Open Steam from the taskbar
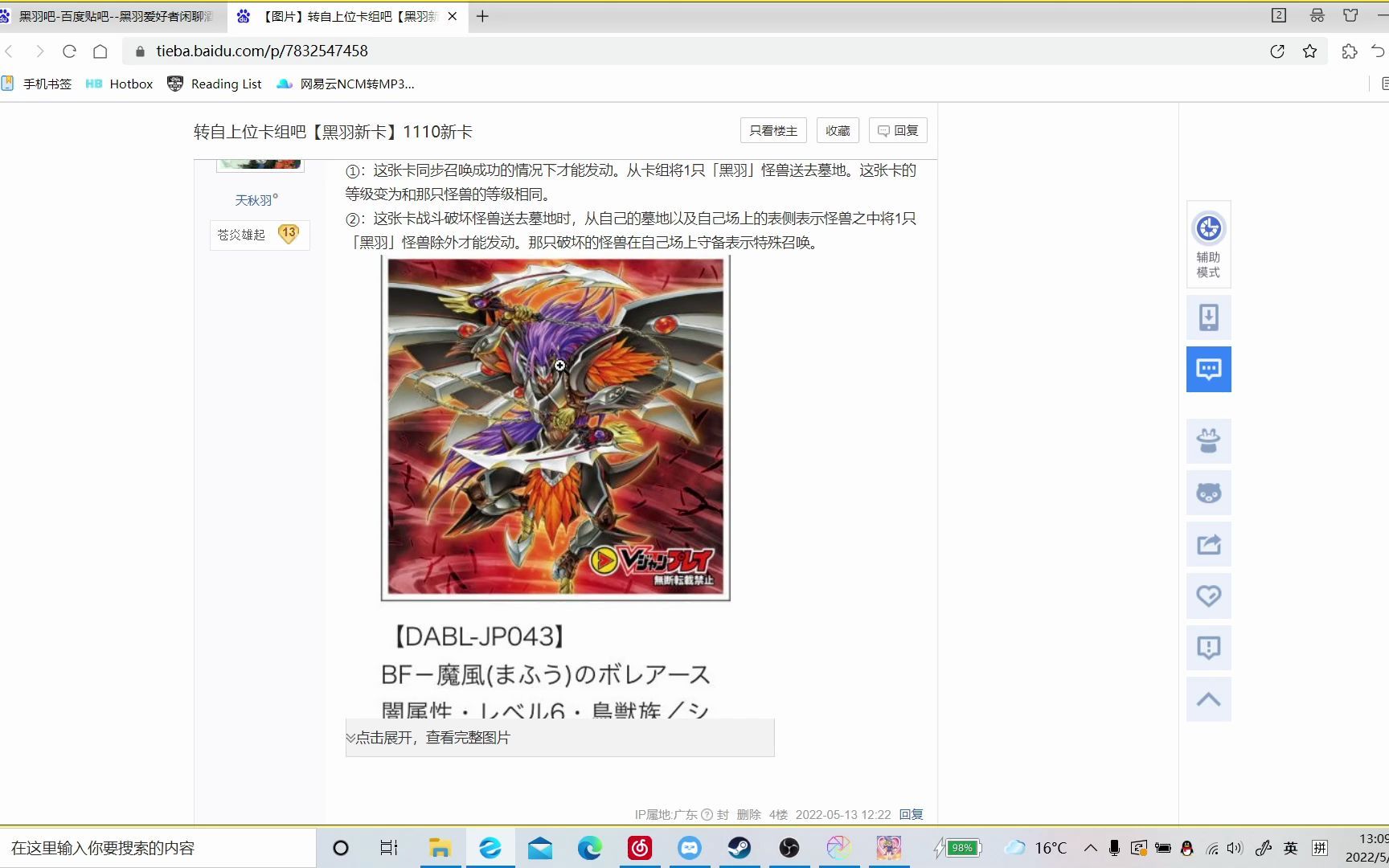The image size is (1389, 868). point(740,848)
